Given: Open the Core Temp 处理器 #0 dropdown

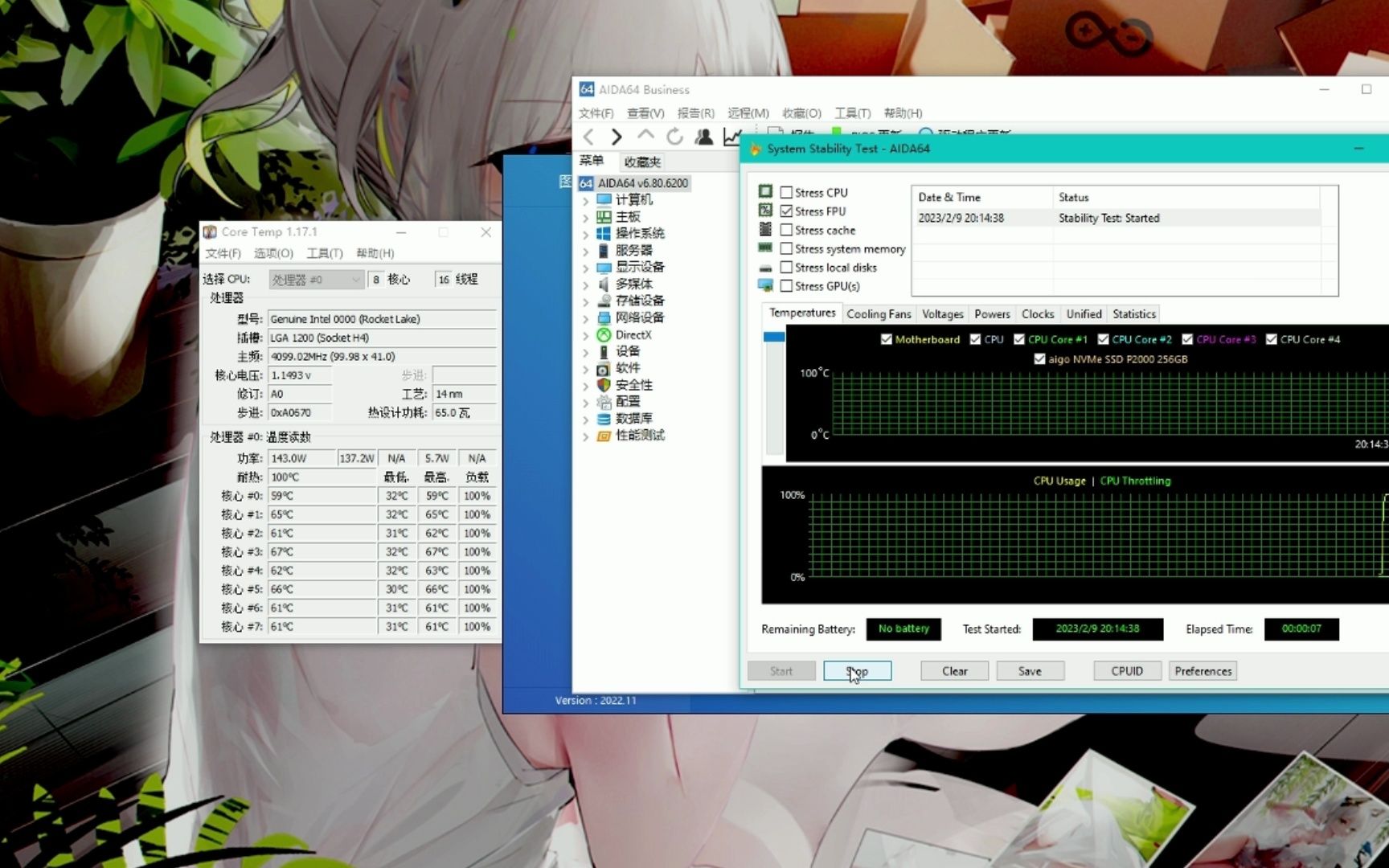Looking at the screenshot, I should pos(317,280).
